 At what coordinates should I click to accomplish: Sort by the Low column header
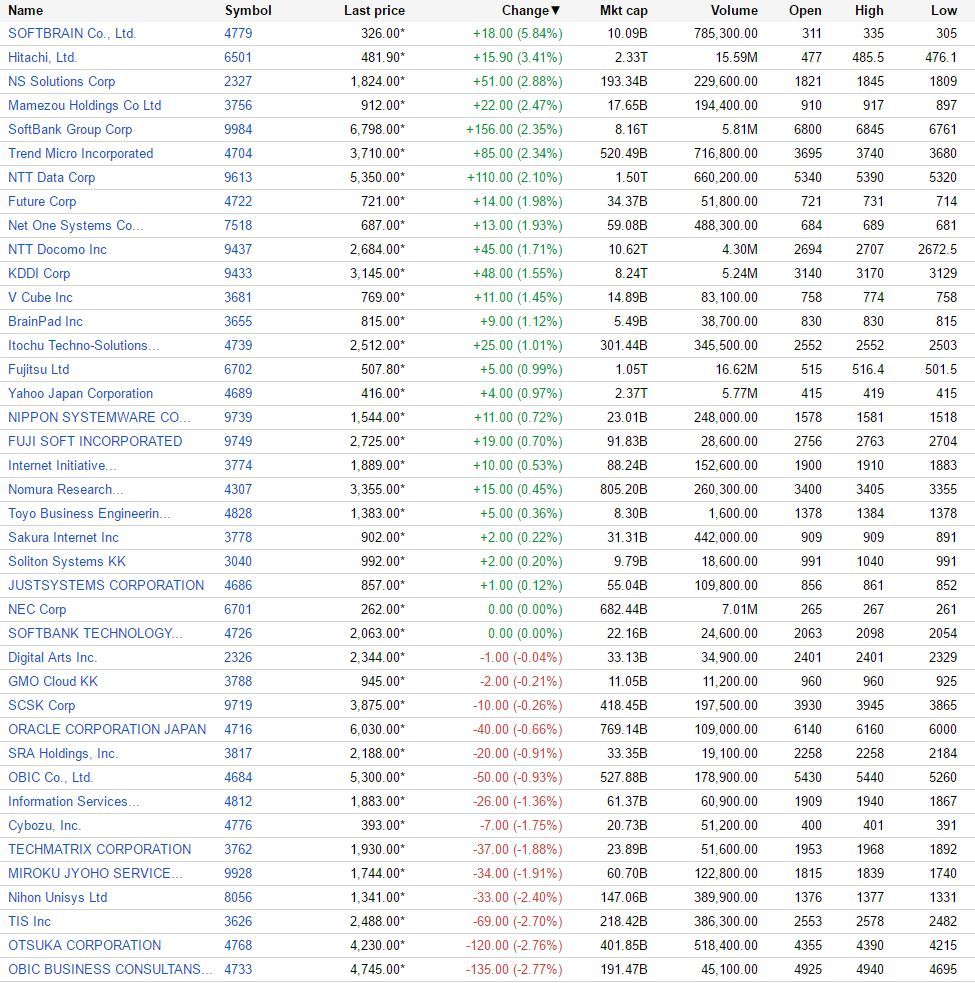click(944, 11)
